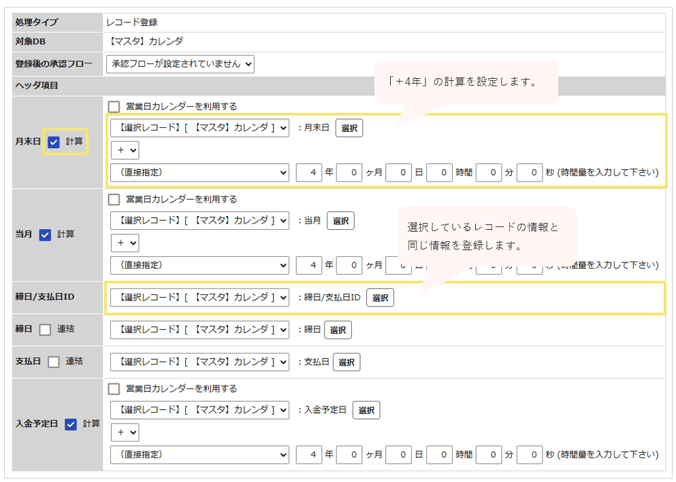Click 選択 button next to 締日

point(338,330)
